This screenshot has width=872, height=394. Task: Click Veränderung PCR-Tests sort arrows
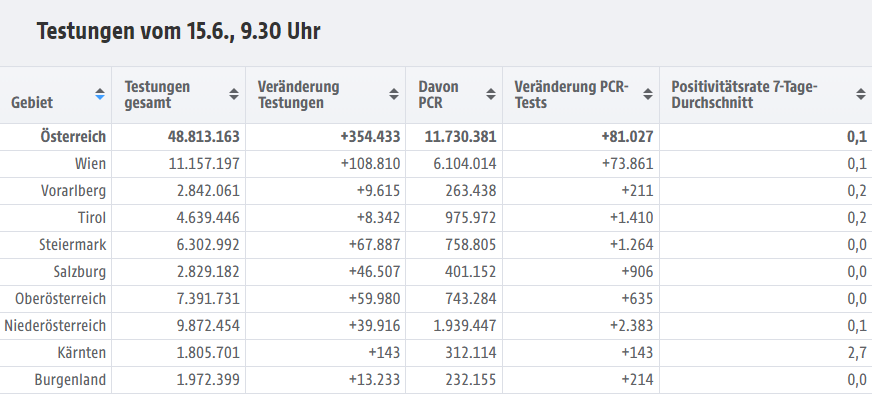pyautogui.click(x=648, y=94)
